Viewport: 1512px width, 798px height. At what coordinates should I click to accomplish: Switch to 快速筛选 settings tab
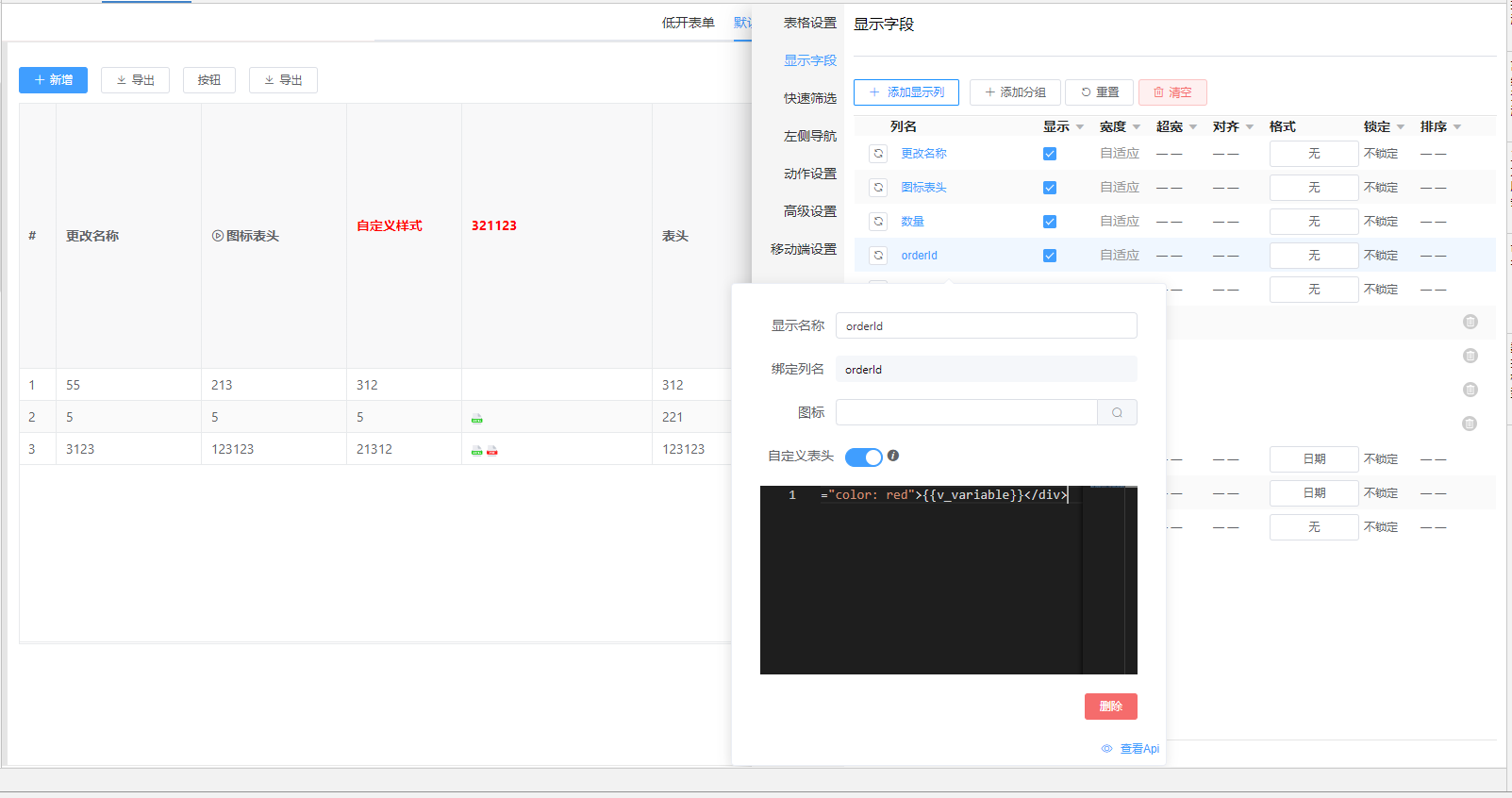[809, 98]
